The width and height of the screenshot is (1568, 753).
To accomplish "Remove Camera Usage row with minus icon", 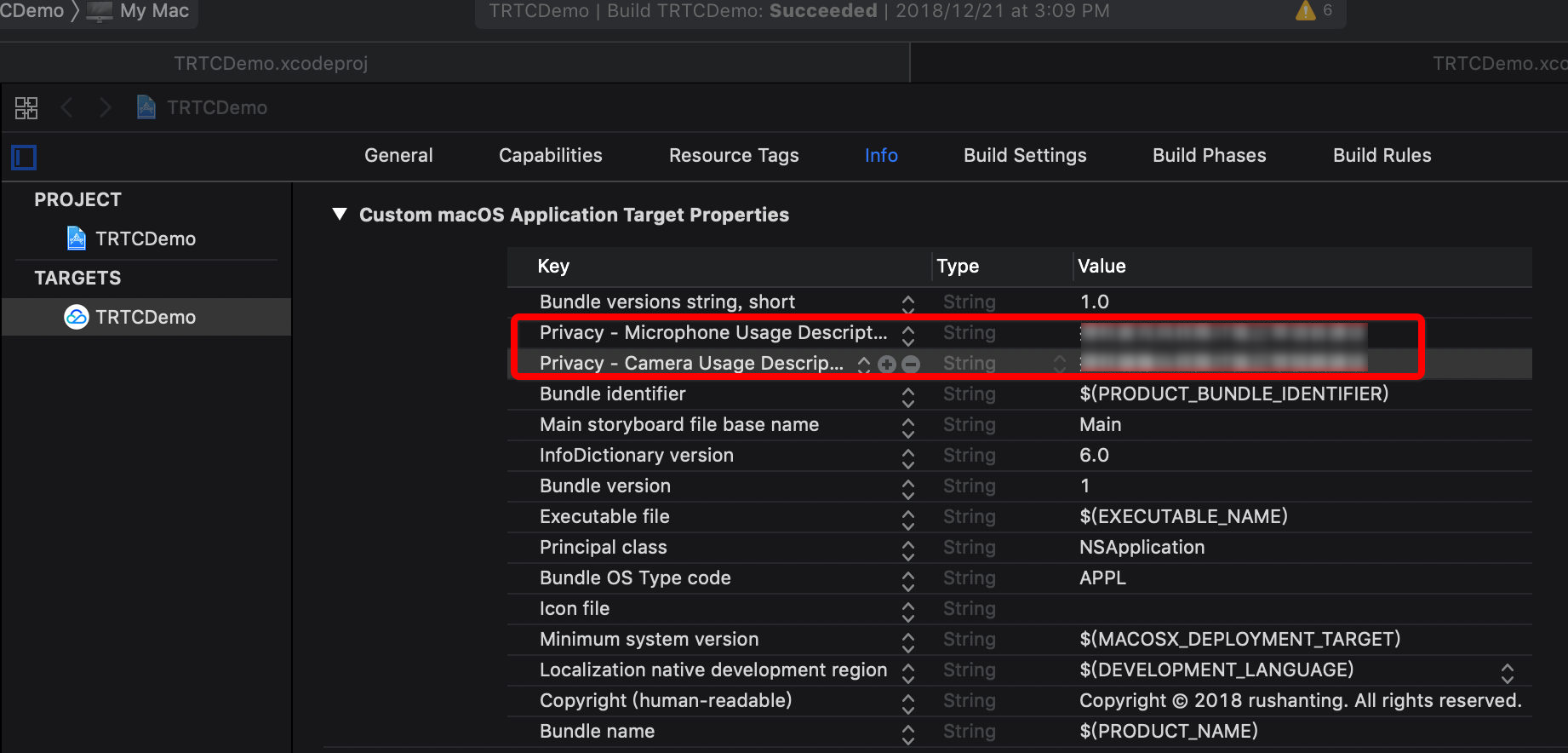I will [x=911, y=365].
